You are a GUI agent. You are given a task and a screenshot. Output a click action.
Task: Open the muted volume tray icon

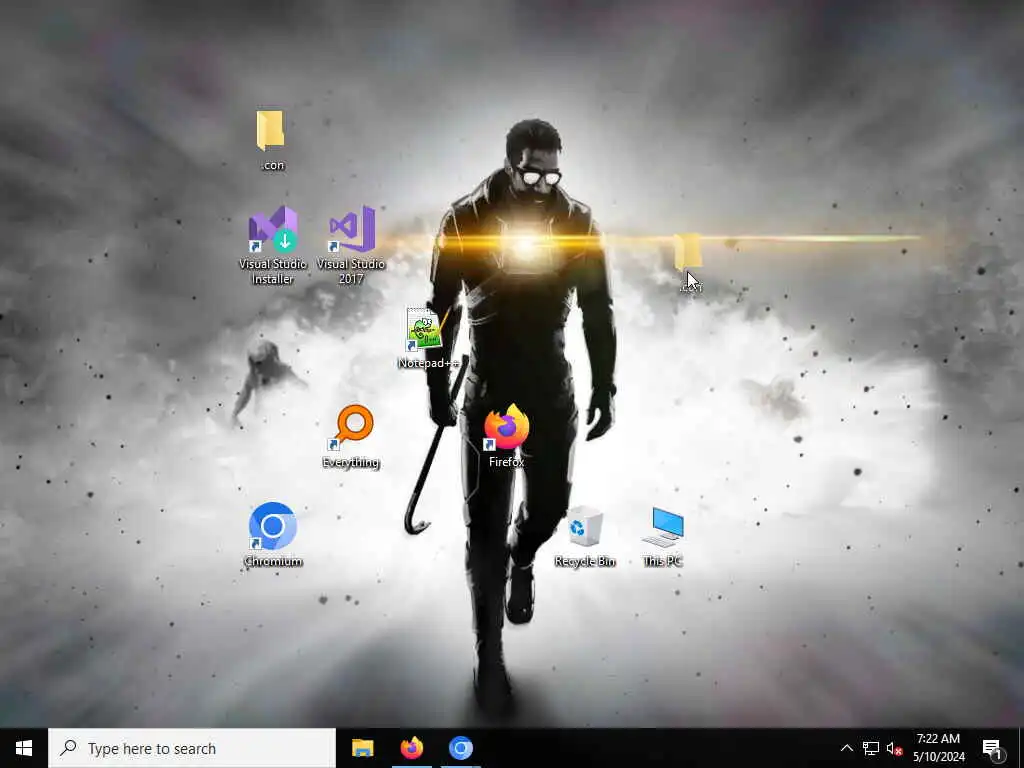click(895, 748)
